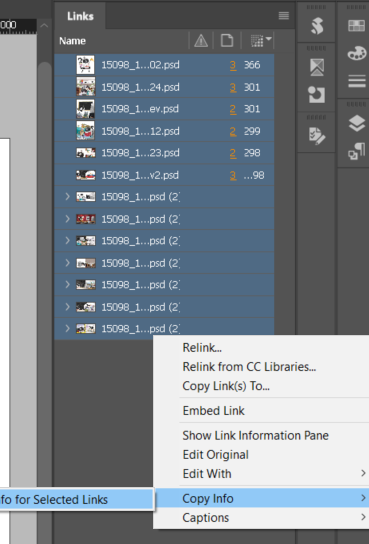Open the Color palette panel icon
This screenshot has width=369, height=544.
[x=357, y=54]
